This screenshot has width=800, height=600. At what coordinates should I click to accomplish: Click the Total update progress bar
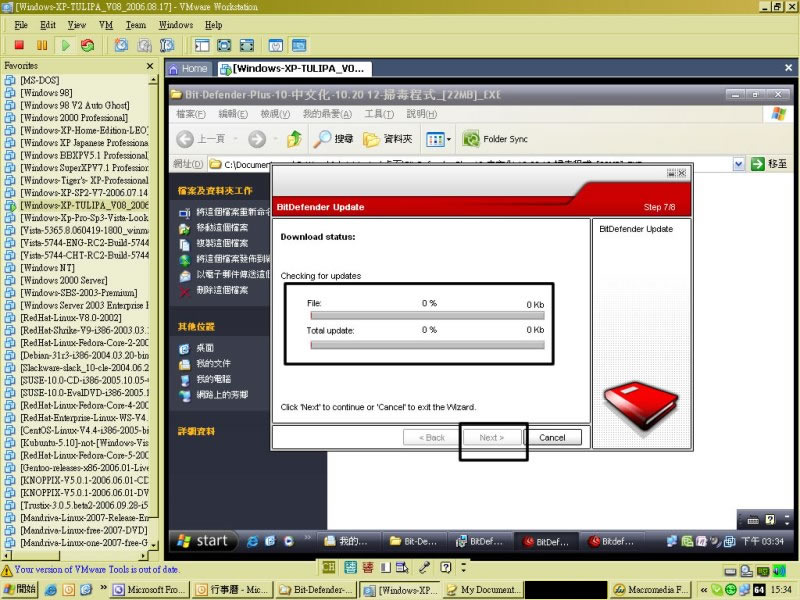[x=427, y=345]
